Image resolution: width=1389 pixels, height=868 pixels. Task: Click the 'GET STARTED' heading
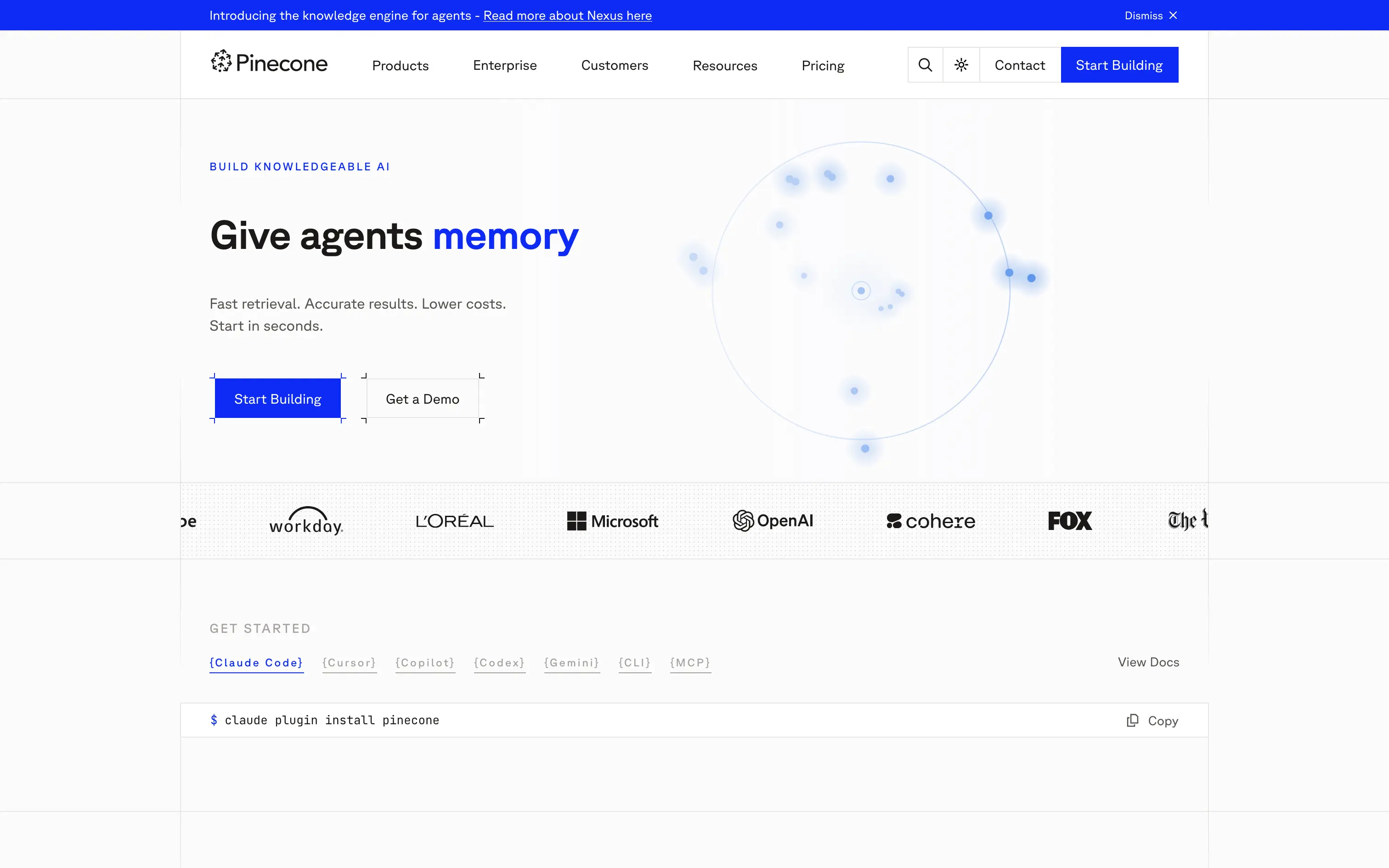coord(260,629)
